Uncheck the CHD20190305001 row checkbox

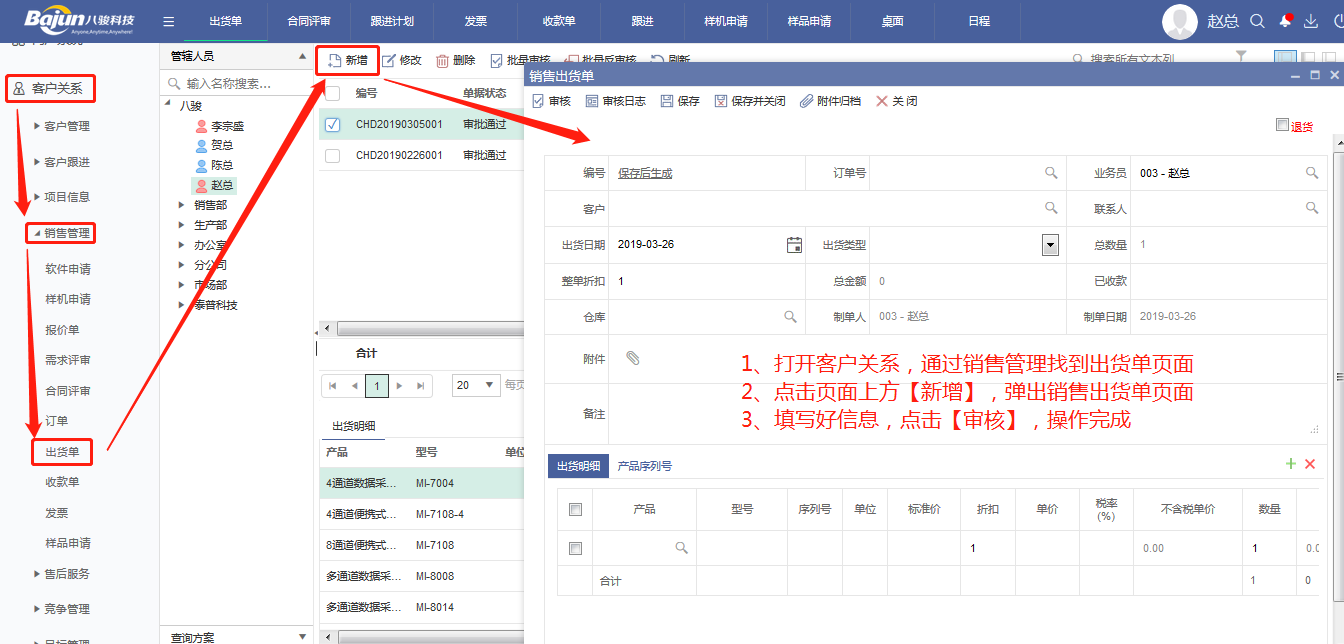tap(333, 125)
